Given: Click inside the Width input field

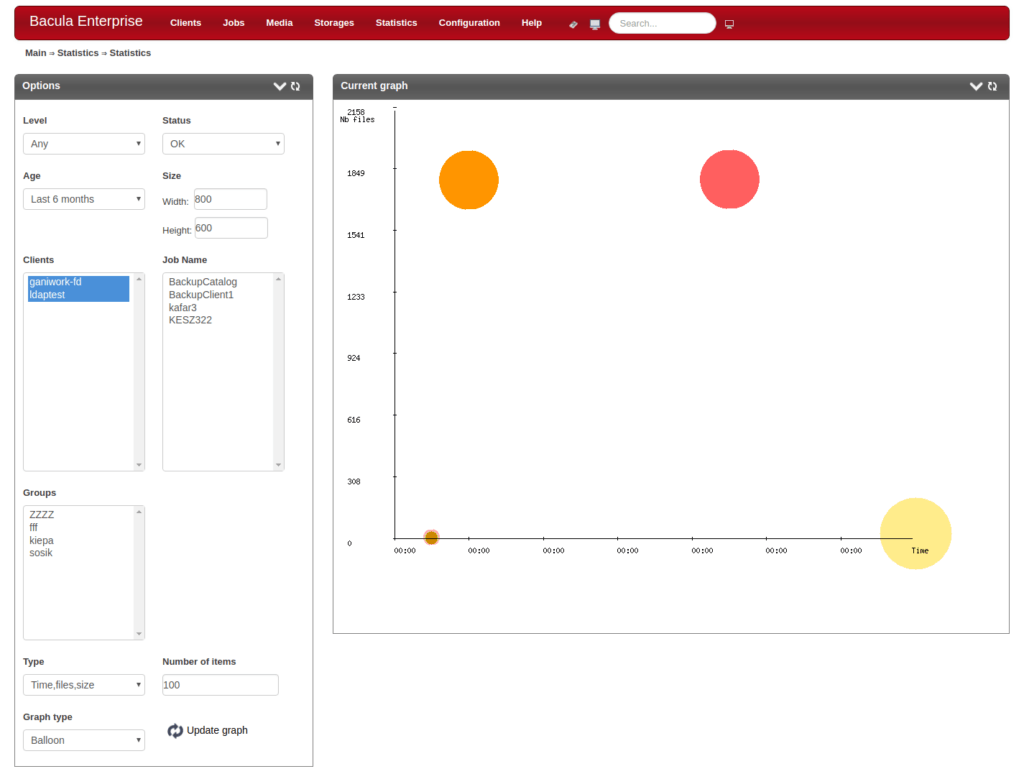Looking at the screenshot, I should [x=230, y=199].
